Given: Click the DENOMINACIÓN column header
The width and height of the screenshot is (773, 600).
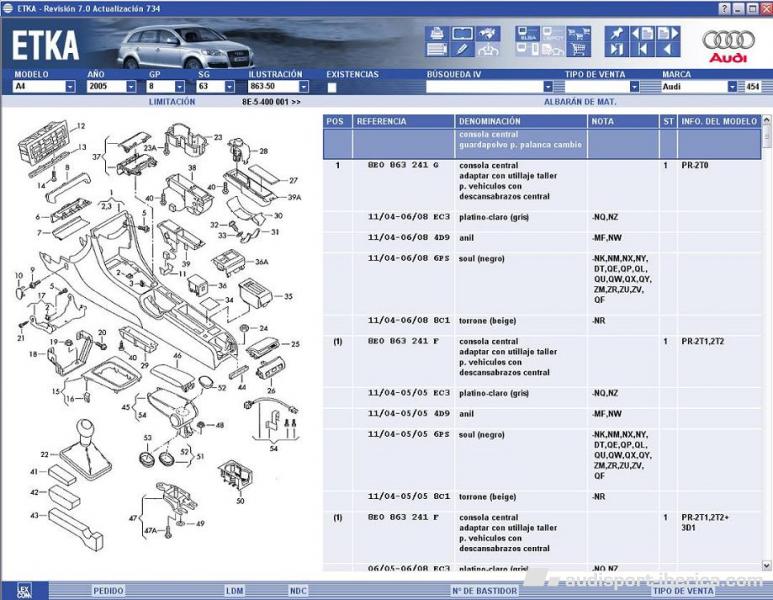Looking at the screenshot, I should tap(521, 121).
